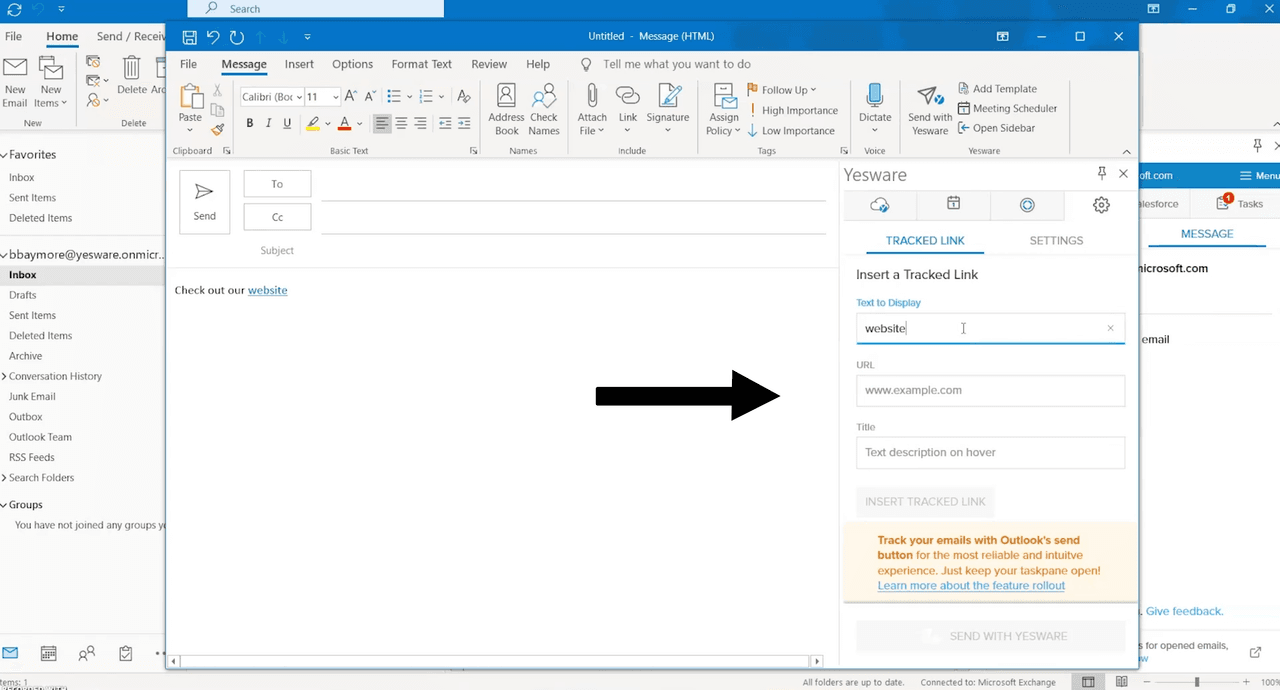Click the Grow Font icon
This screenshot has height=690, width=1280.
[x=352, y=97]
